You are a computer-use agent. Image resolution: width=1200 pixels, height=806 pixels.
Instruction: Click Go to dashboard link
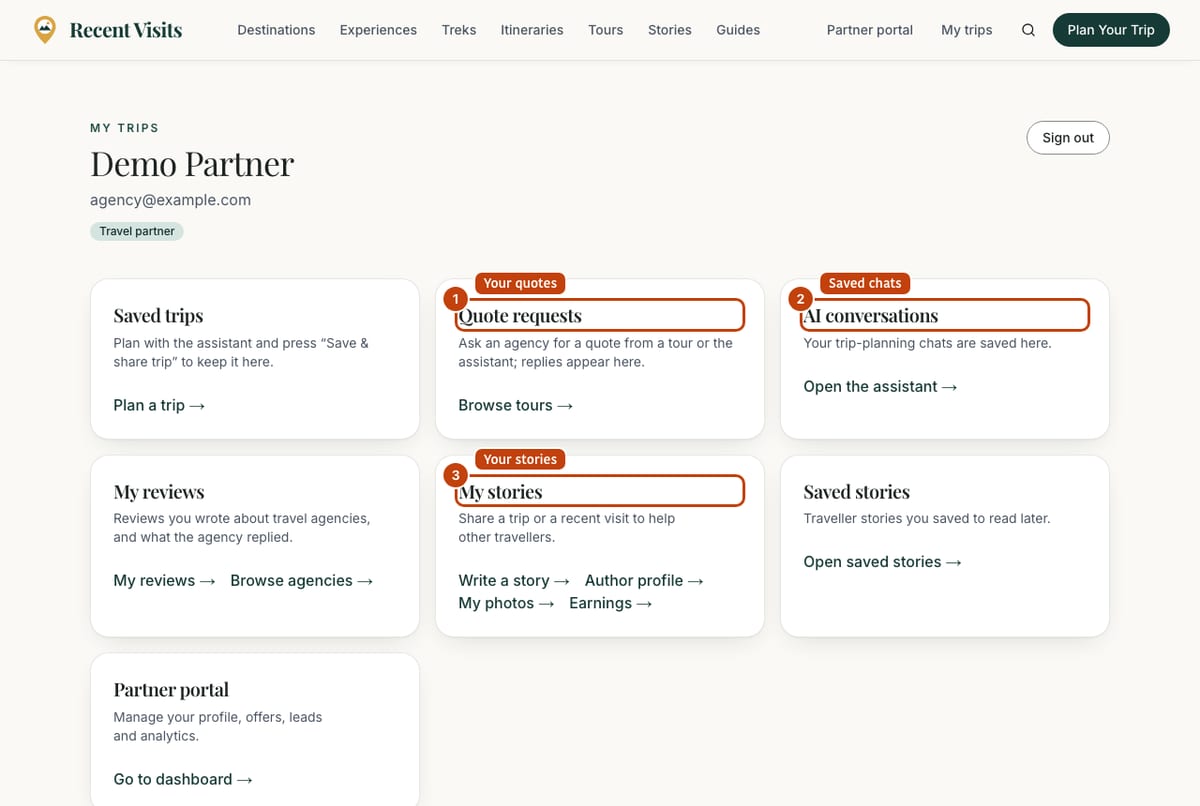(x=183, y=779)
